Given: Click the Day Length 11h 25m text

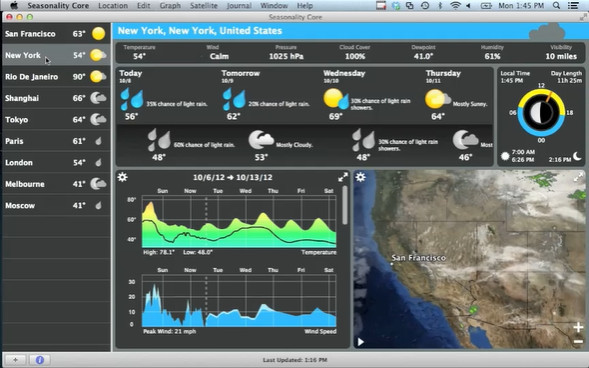Looking at the screenshot, I should pyautogui.click(x=566, y=77).
